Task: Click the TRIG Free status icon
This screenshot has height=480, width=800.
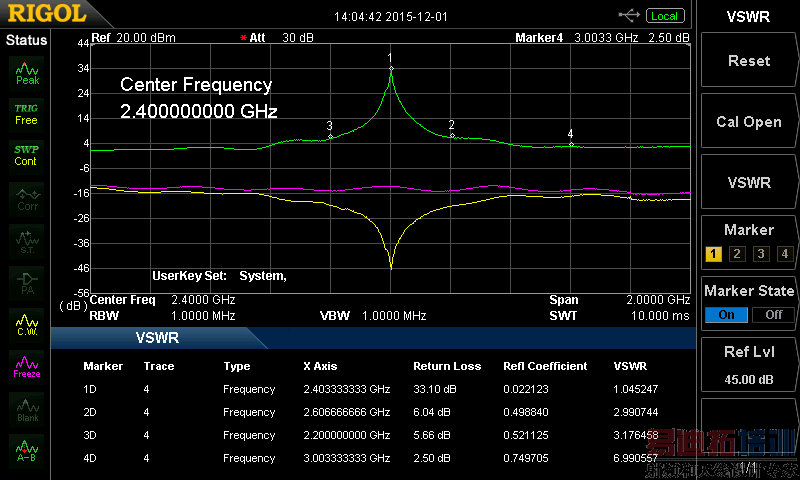Action: [x=27, y=114]
